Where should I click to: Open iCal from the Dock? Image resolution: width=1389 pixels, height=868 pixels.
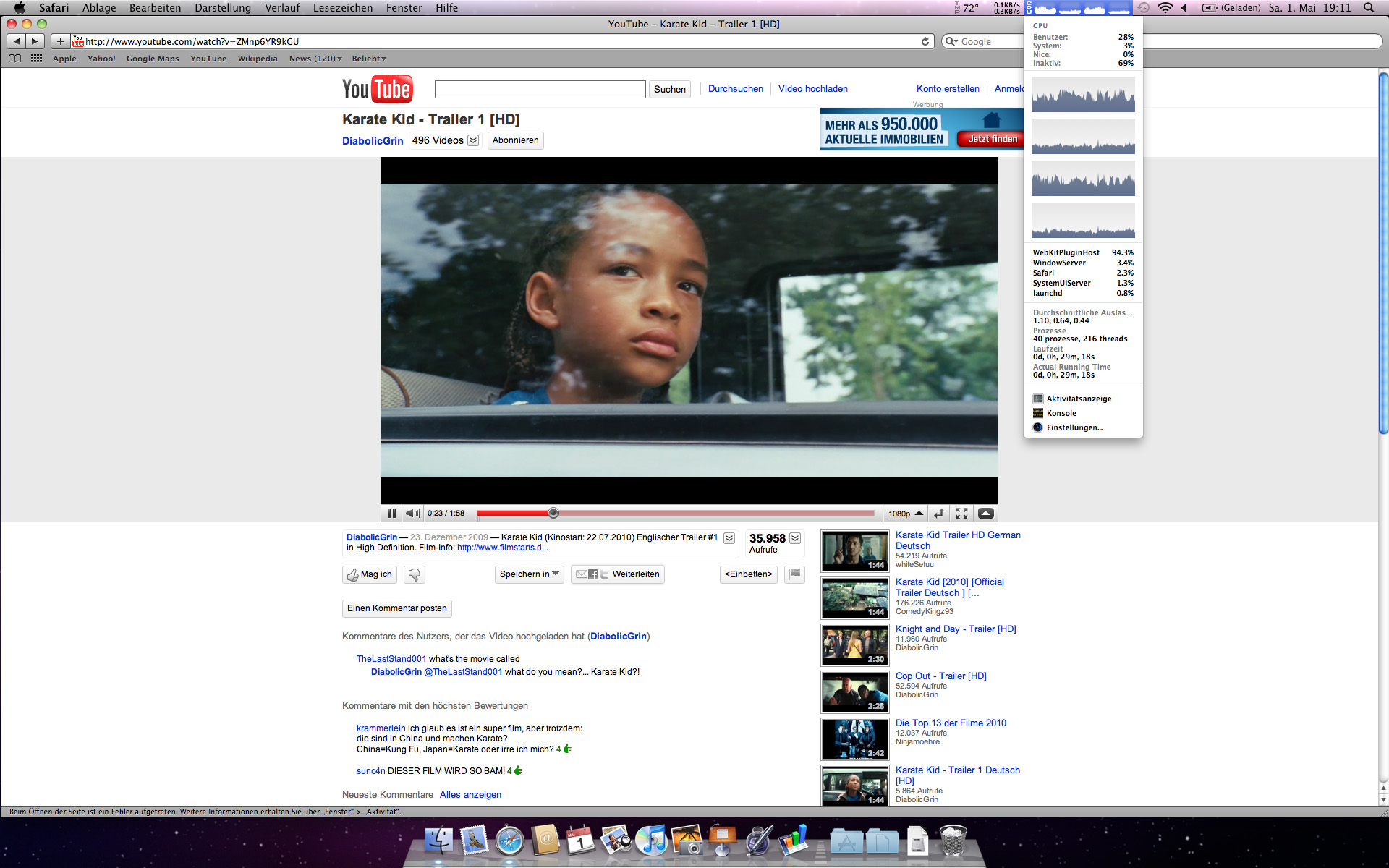[x=580, y=841]
